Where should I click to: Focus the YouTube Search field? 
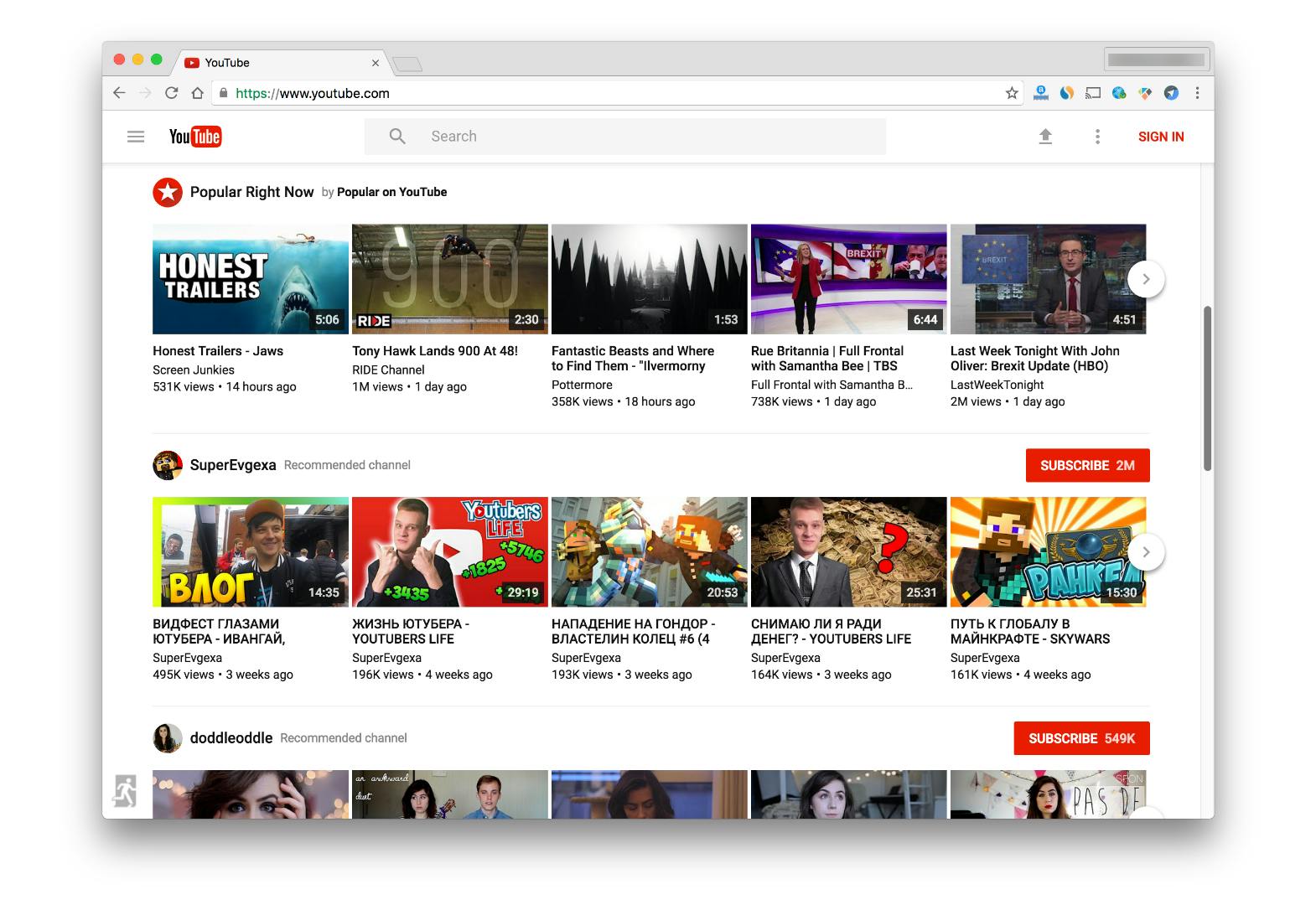(x=624, y=137)
